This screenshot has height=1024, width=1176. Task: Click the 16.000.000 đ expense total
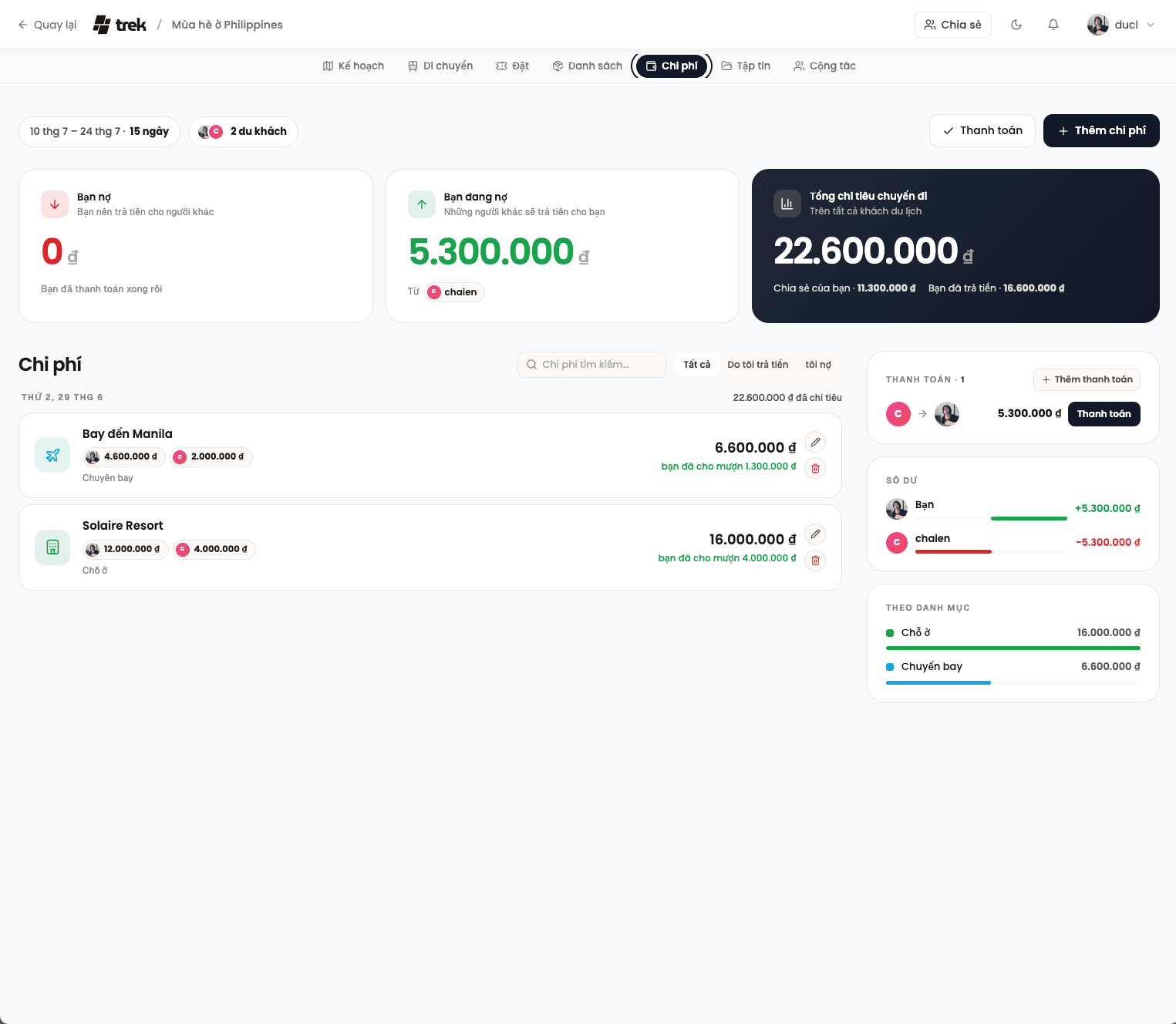pyautogui.click(x=753, y=539)
